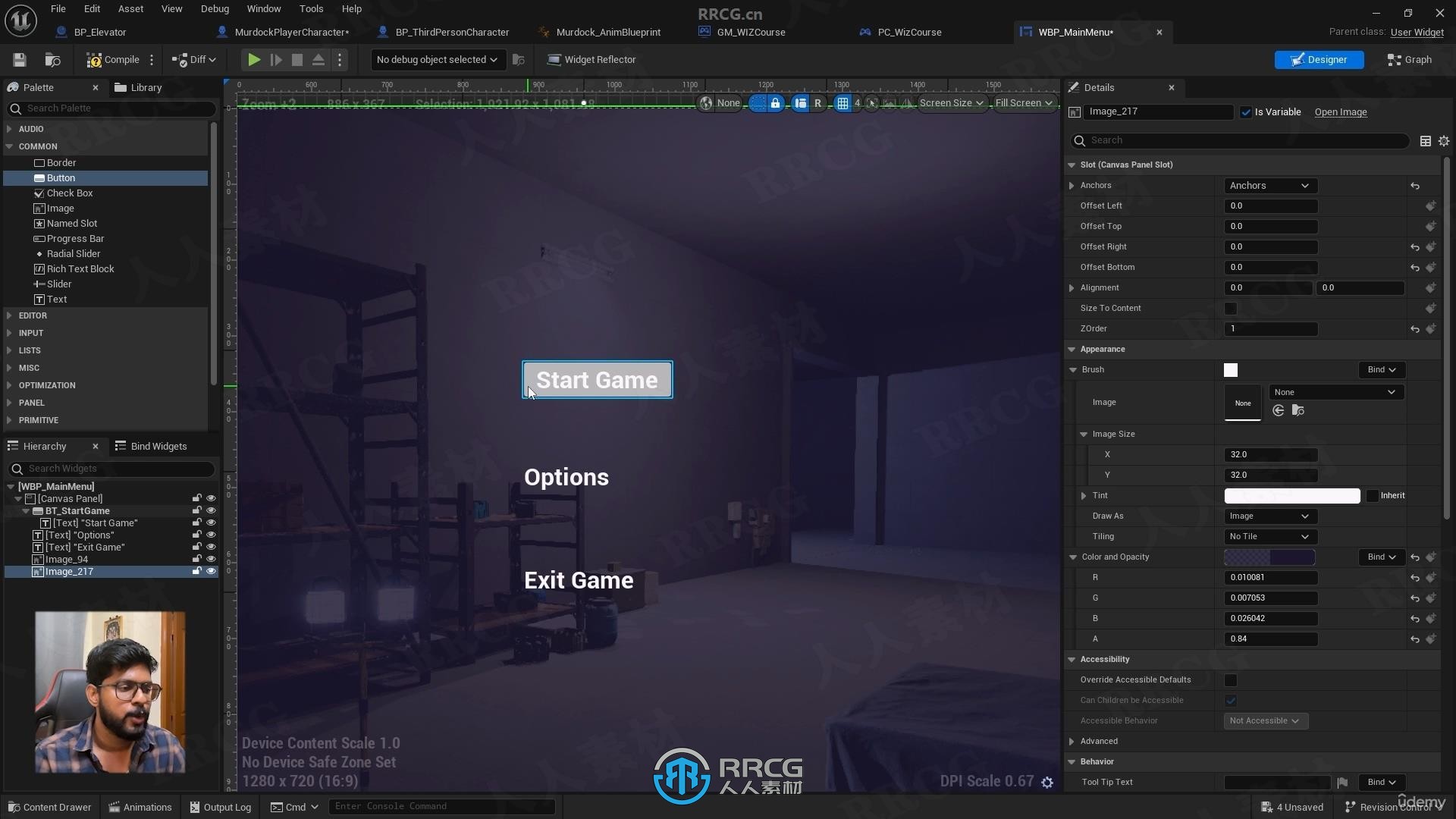Click the Open Image button in Details
Screen dimensions: 1456x819
pyautogui.click(x=1341, y=111)
